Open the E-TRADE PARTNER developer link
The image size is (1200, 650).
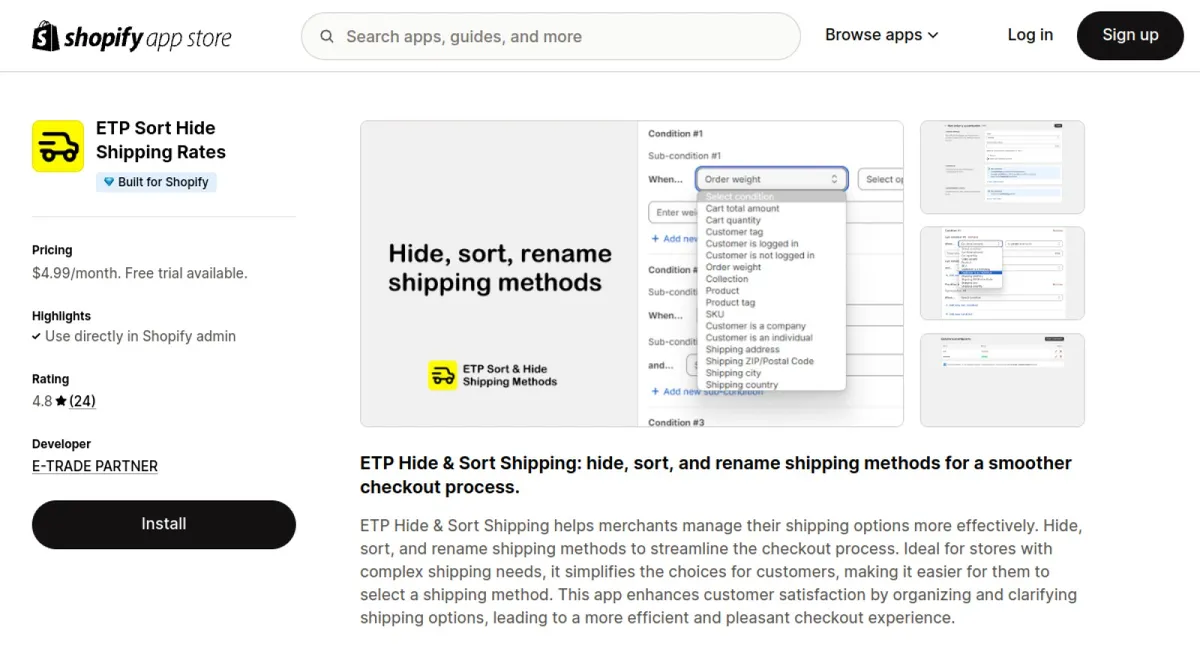pyautogui.click(x=95, y=466)
